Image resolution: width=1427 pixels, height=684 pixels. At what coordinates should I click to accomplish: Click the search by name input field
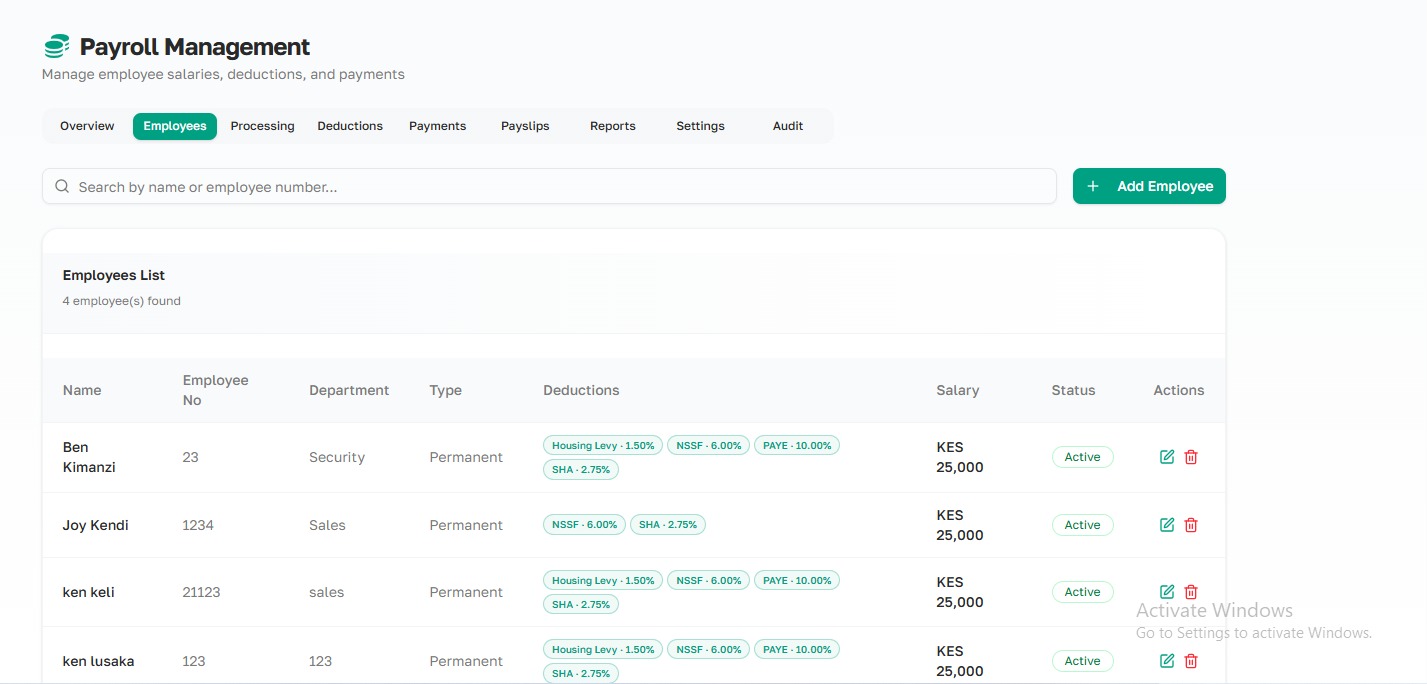point(549,186)
